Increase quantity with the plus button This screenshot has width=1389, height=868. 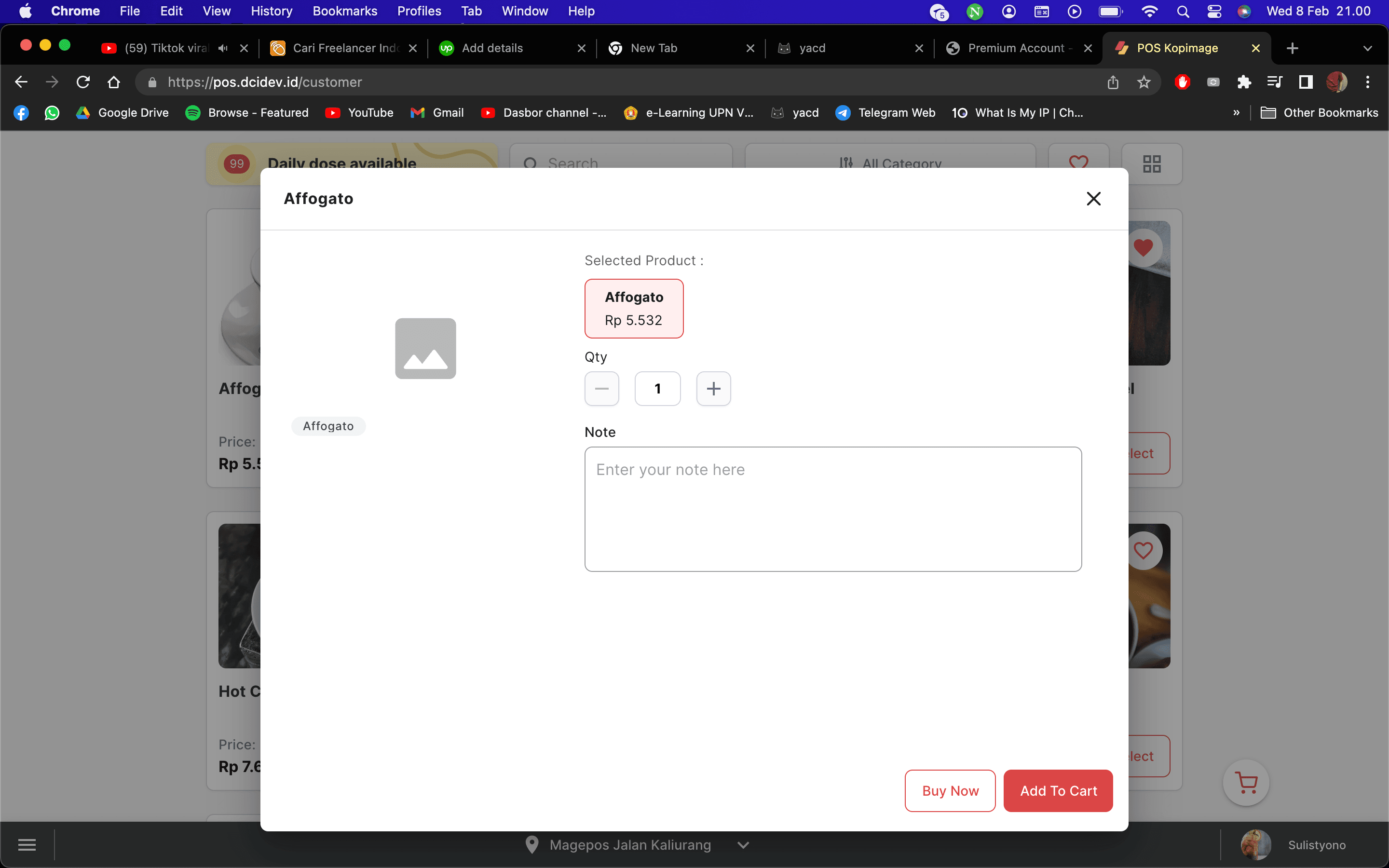pyautogui.click(x=713, y=389)
